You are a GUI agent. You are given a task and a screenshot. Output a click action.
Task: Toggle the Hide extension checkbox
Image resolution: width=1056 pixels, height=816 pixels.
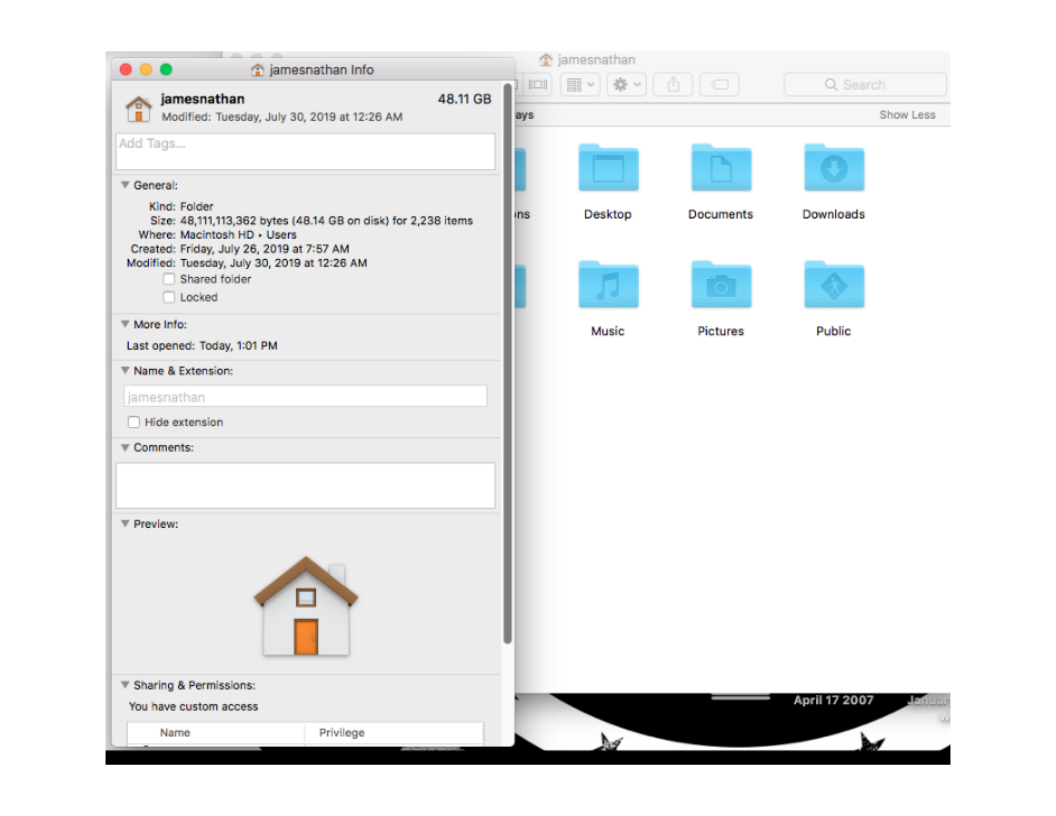134,423
